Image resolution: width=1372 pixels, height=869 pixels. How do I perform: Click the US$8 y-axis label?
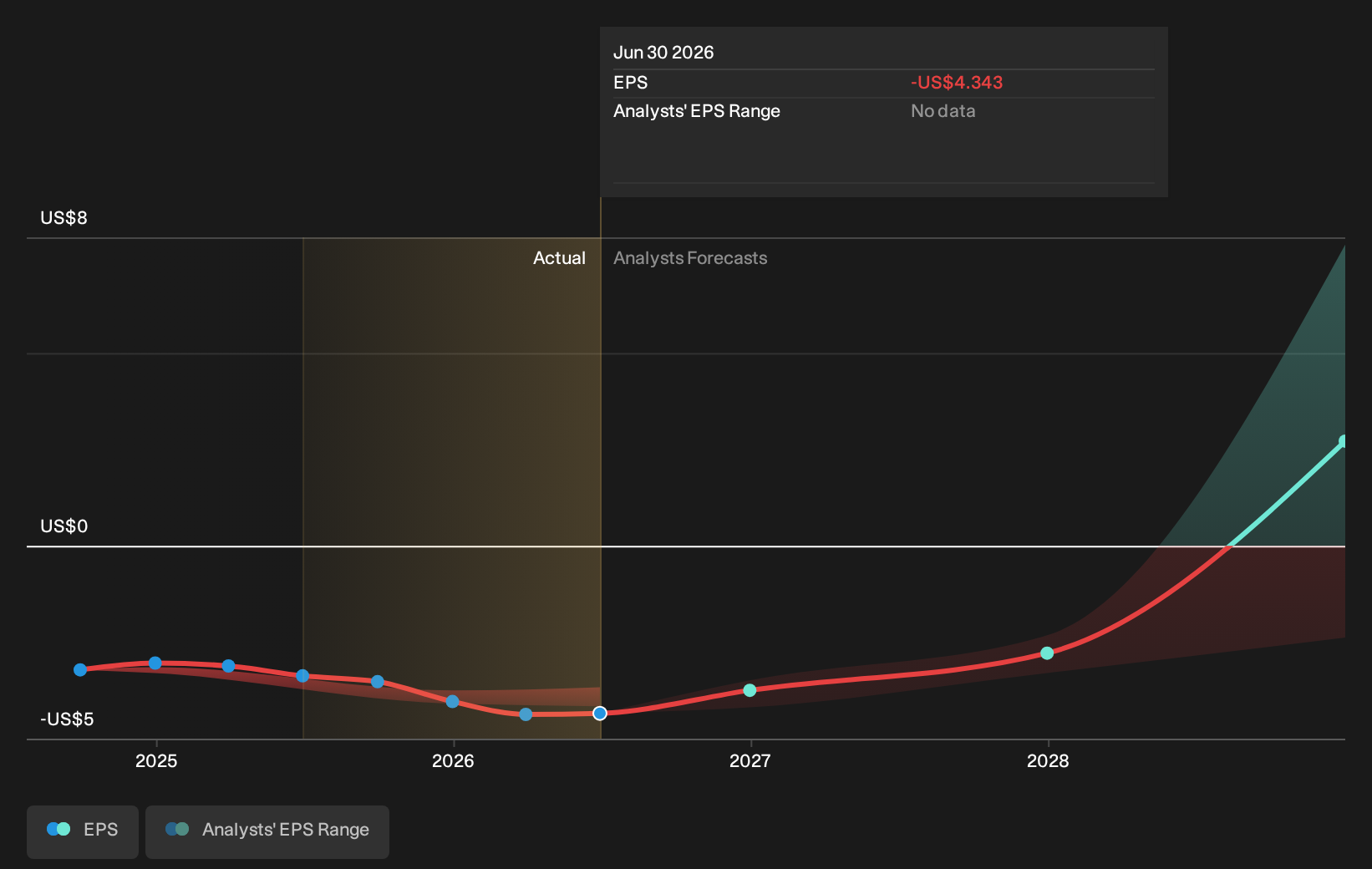64,218
